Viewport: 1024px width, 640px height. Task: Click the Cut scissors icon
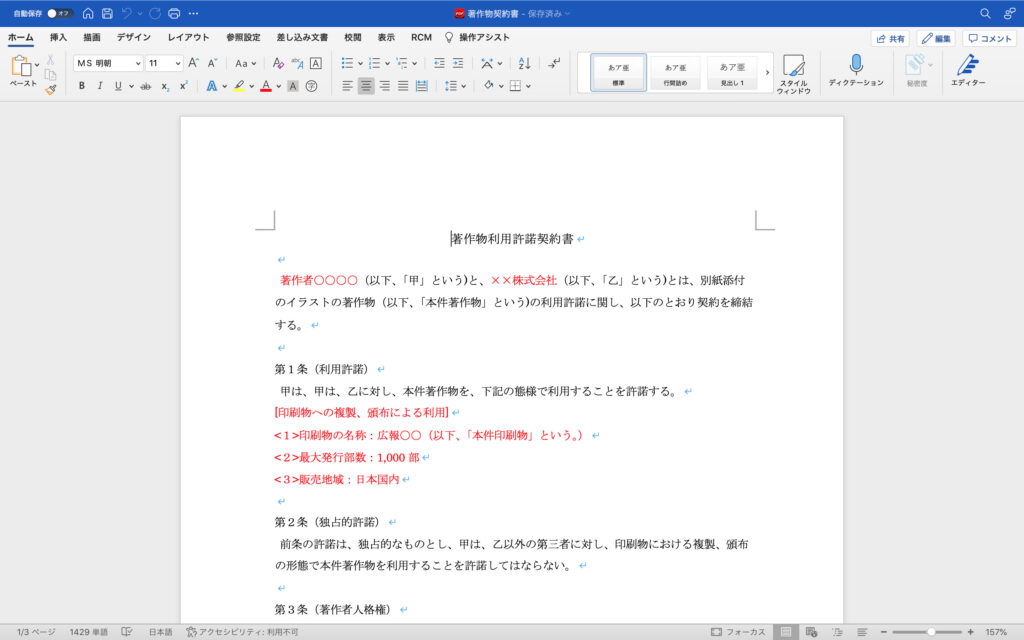click(50, 60)
